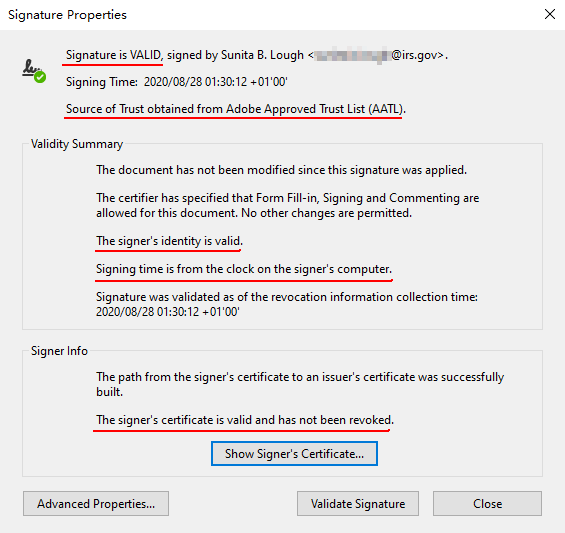The image size is (565, 533).
Task: Click the Signature Properties title text
Action: click(67, 15)
